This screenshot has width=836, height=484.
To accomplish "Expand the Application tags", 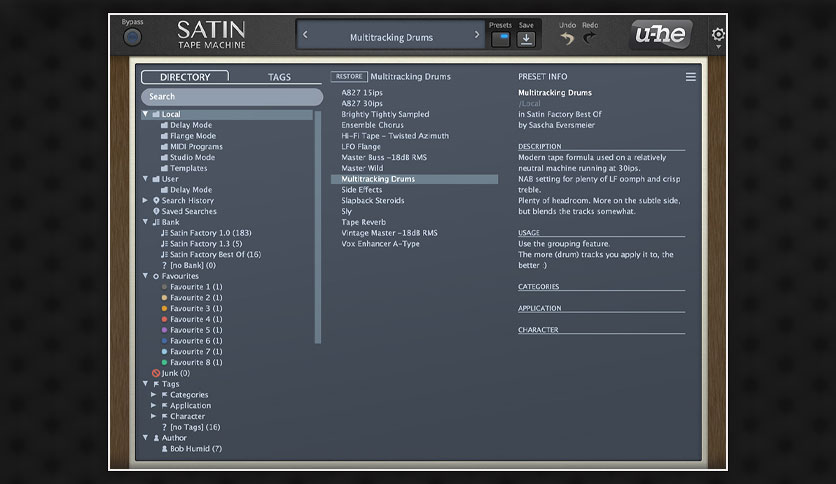I will [154, 405].
